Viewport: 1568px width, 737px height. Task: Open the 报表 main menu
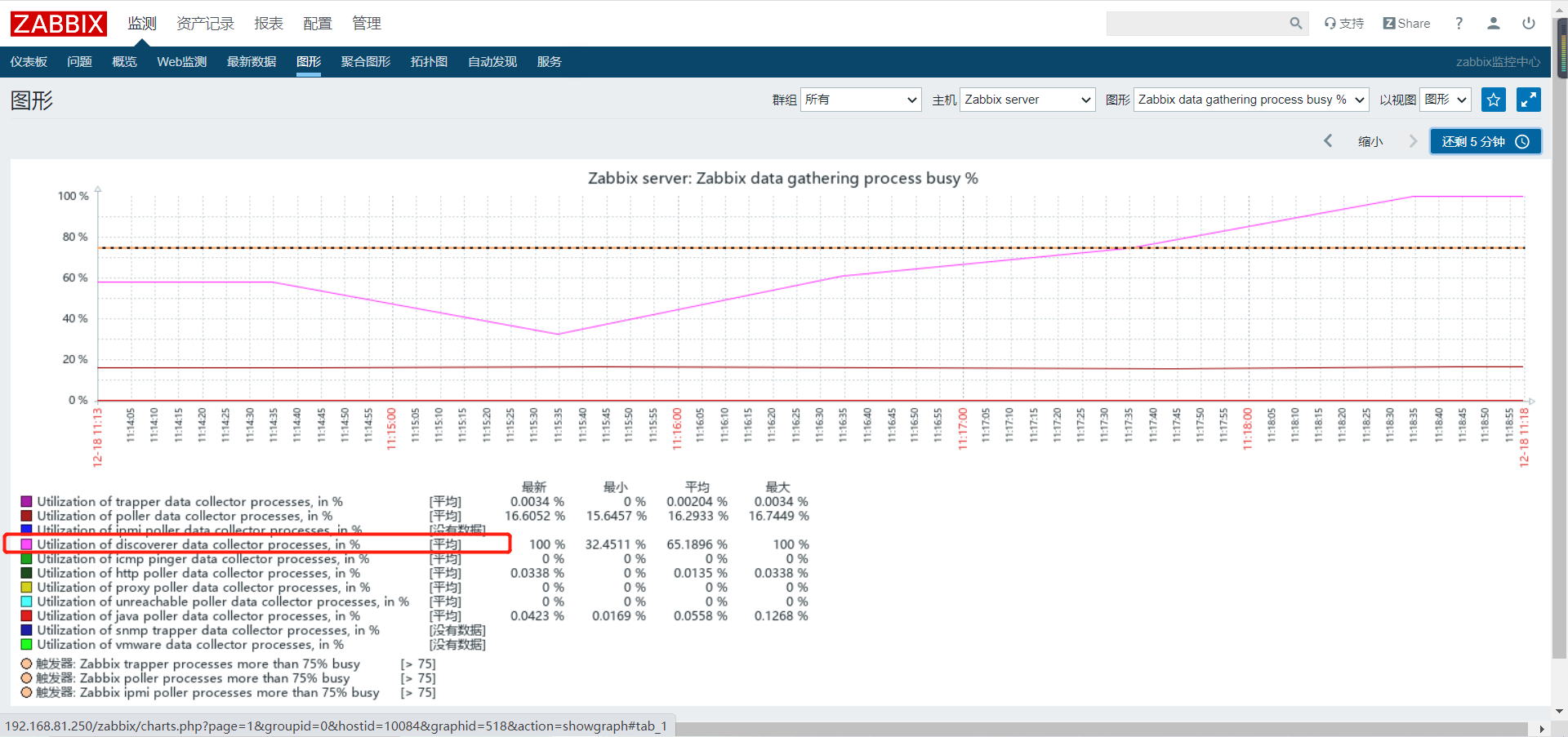click(x=269, y=24)
